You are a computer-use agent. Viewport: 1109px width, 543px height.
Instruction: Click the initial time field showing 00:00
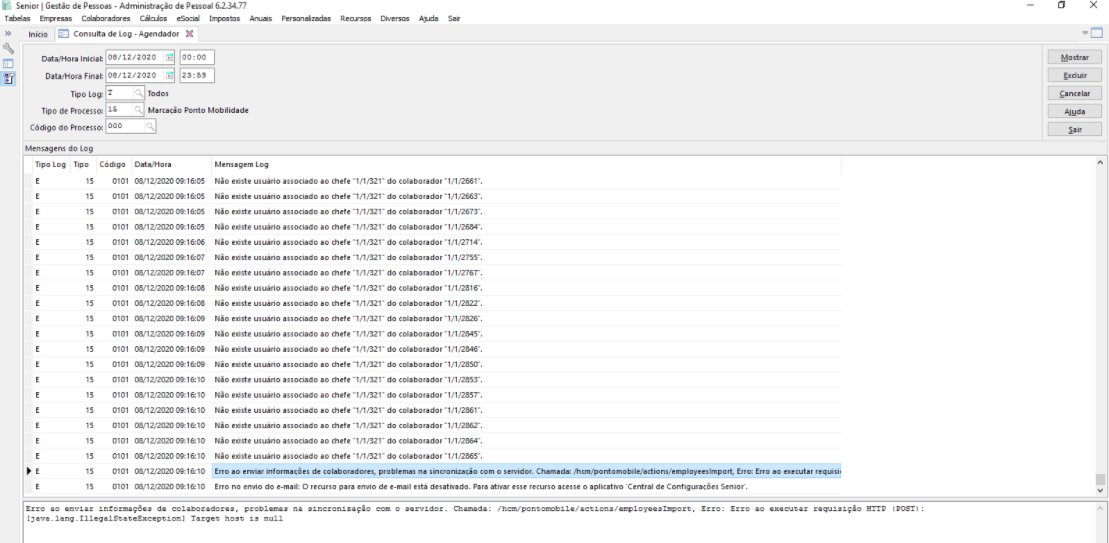click(x=196, y=58)
